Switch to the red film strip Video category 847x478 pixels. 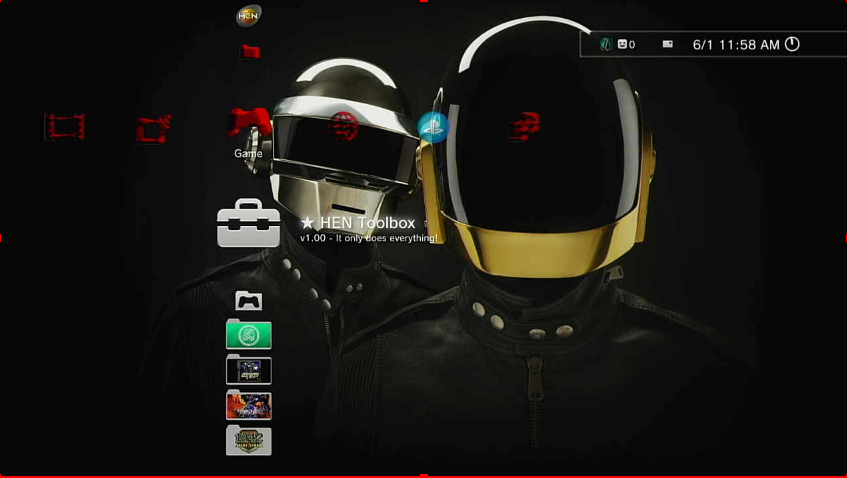point(64,127)
